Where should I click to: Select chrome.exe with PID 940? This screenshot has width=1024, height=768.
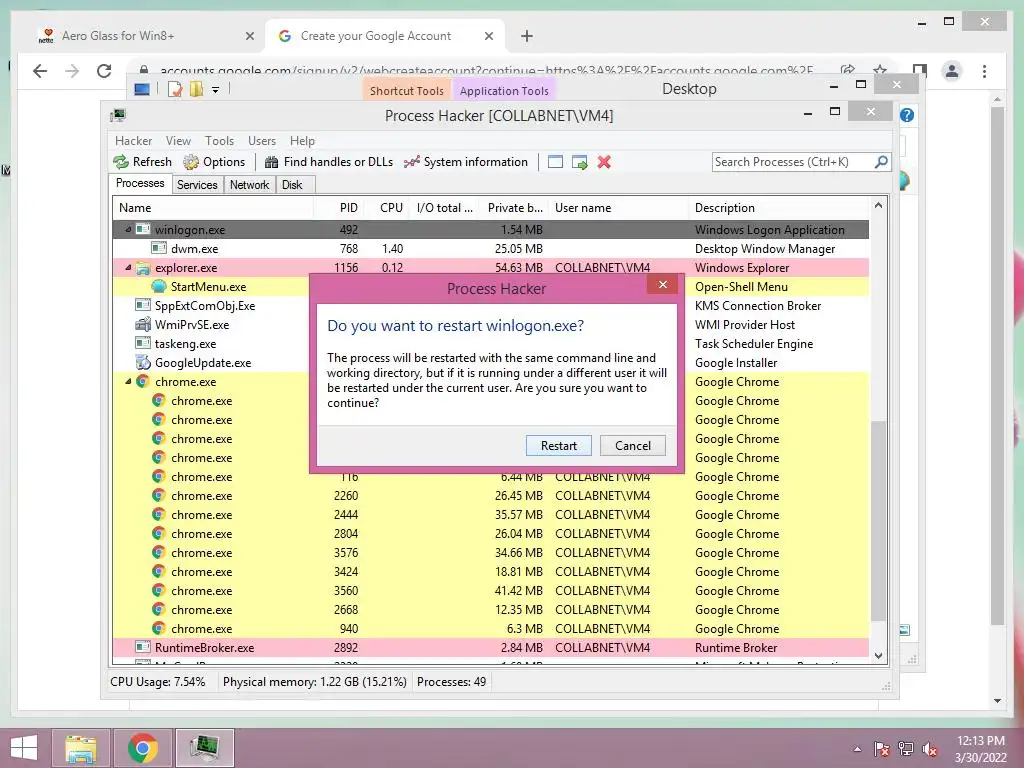(x=490, y=629)
